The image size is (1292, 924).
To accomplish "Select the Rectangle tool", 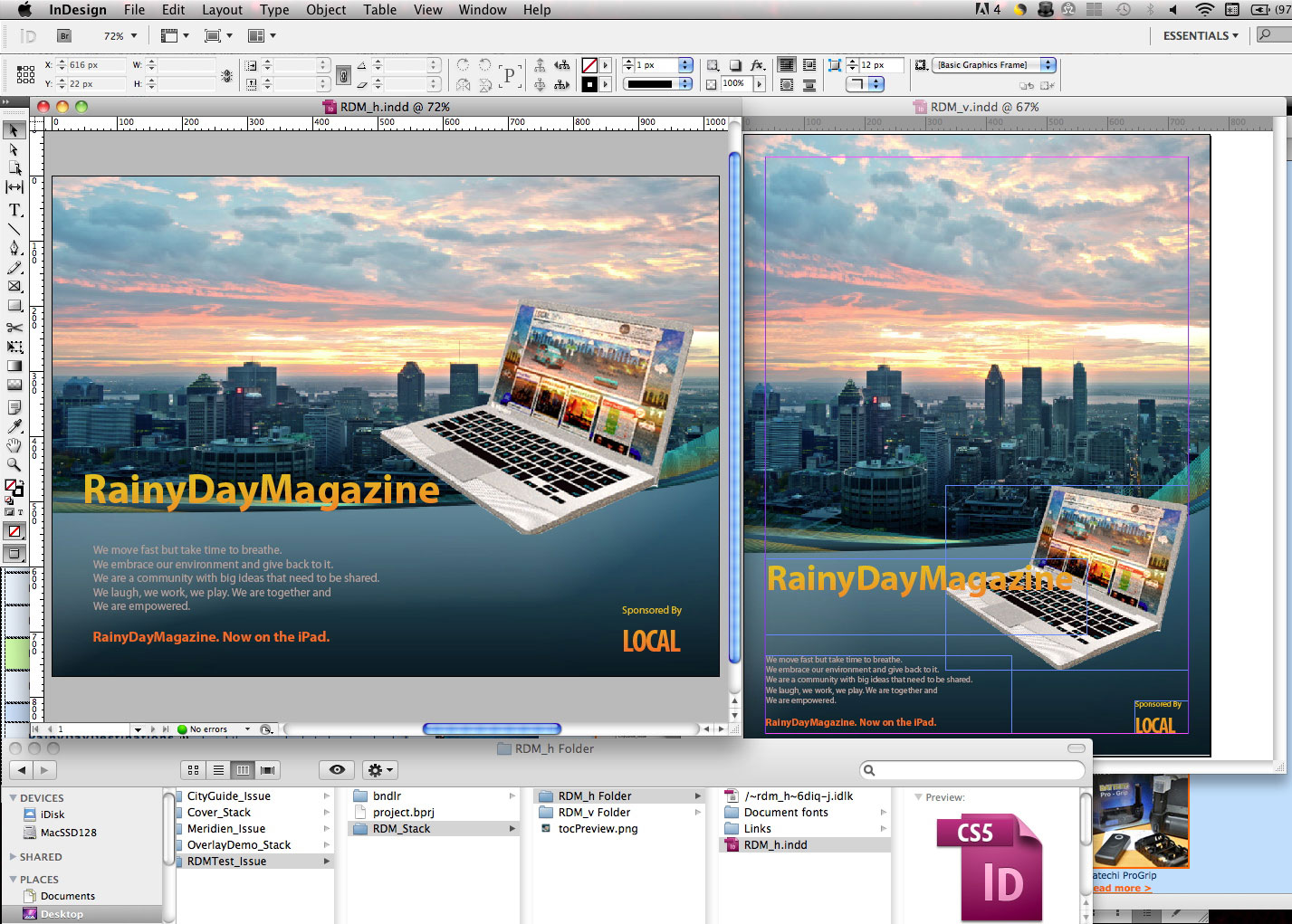I will pos(14,306).
